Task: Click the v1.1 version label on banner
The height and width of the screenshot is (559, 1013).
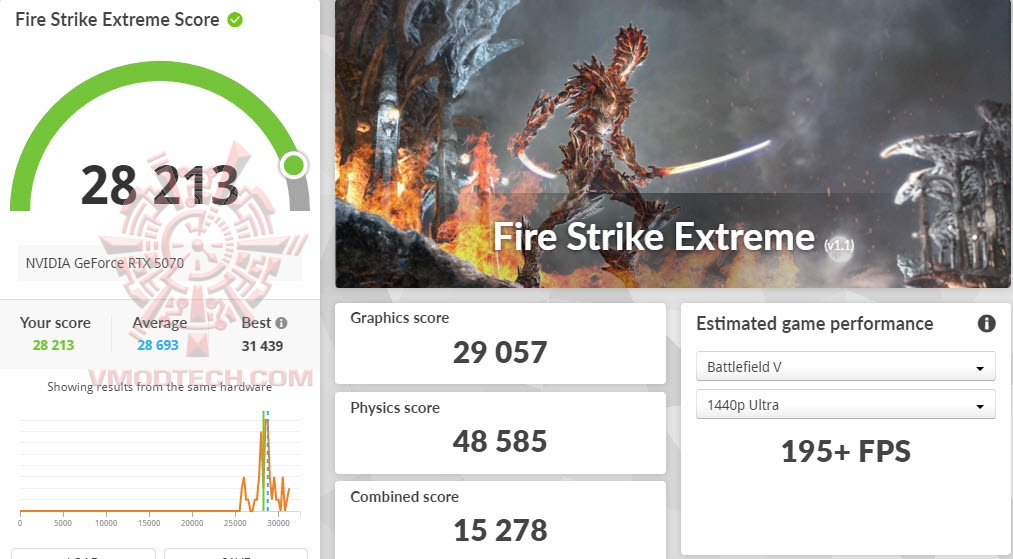Action: pos(839,245)
